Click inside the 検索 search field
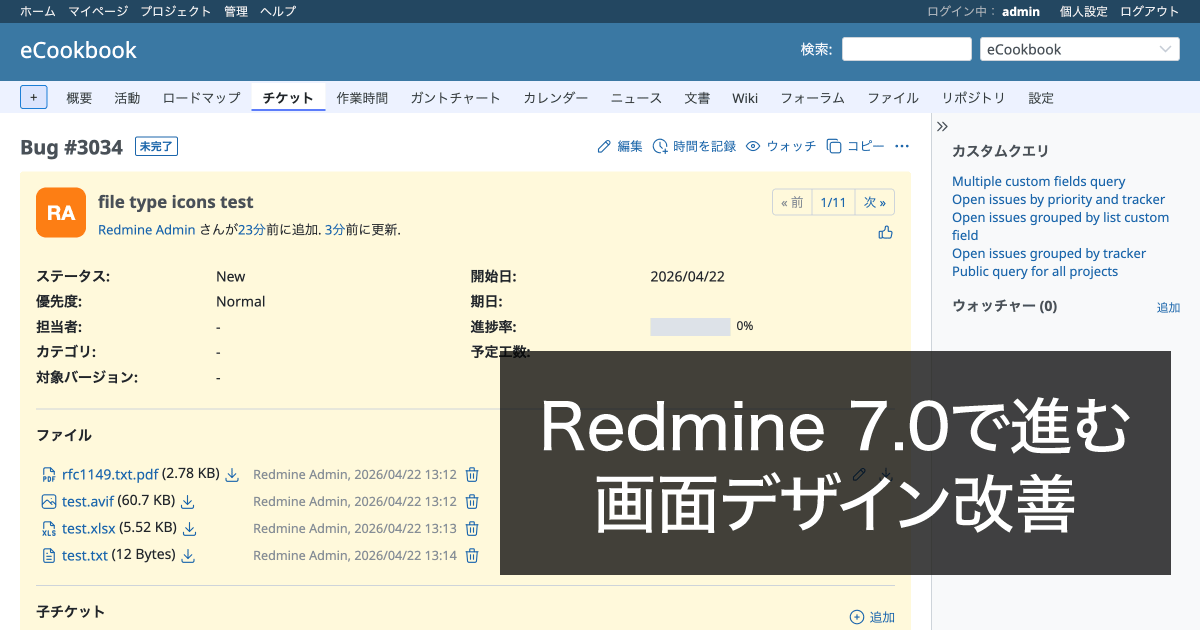1200x630 pixels. (906, 48)
